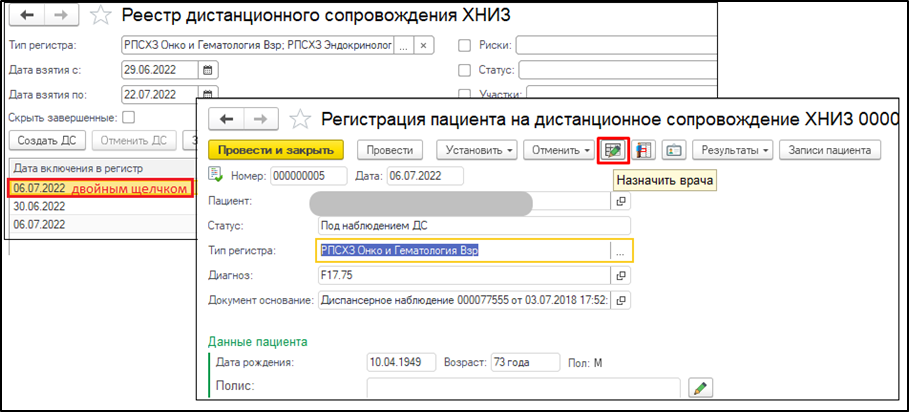Click the Провести и закрыть button
Image resolution: width=909 pixels, height=412 pixels.
[x=276, y=150]
